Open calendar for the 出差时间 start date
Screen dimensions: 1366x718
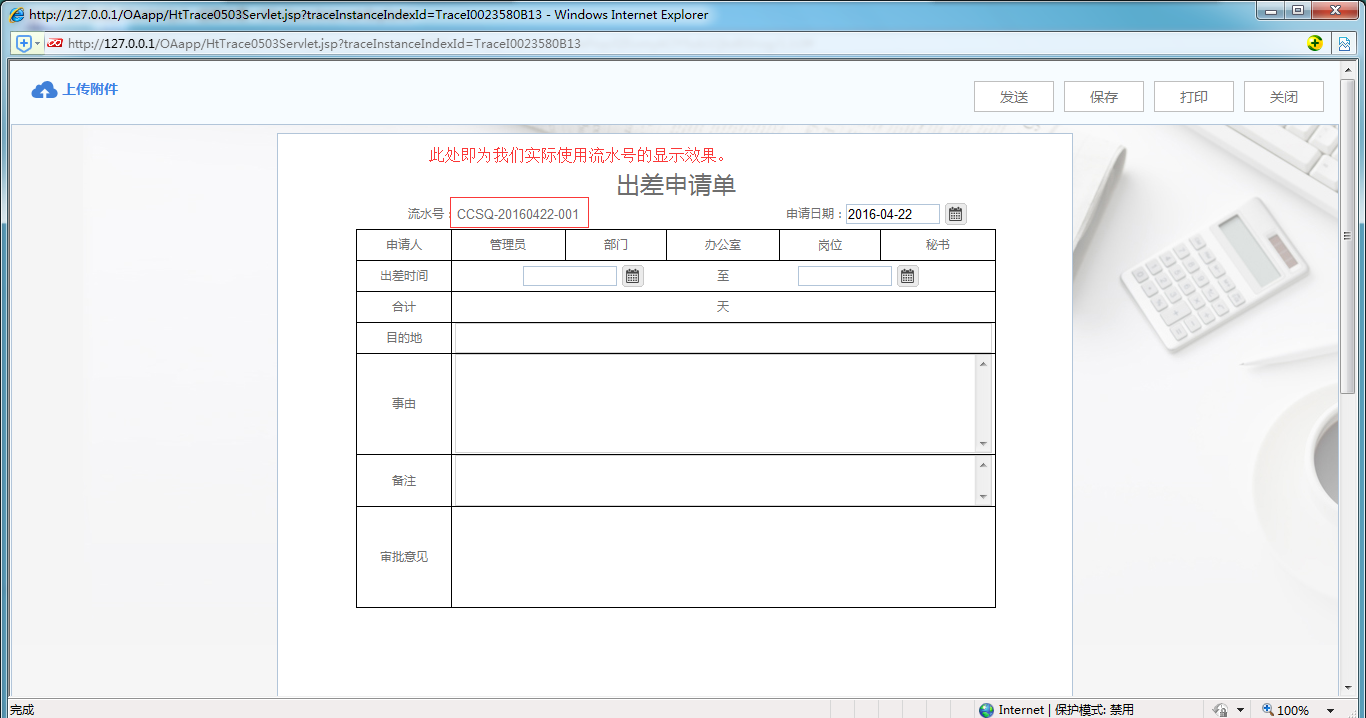pos(632,276)
